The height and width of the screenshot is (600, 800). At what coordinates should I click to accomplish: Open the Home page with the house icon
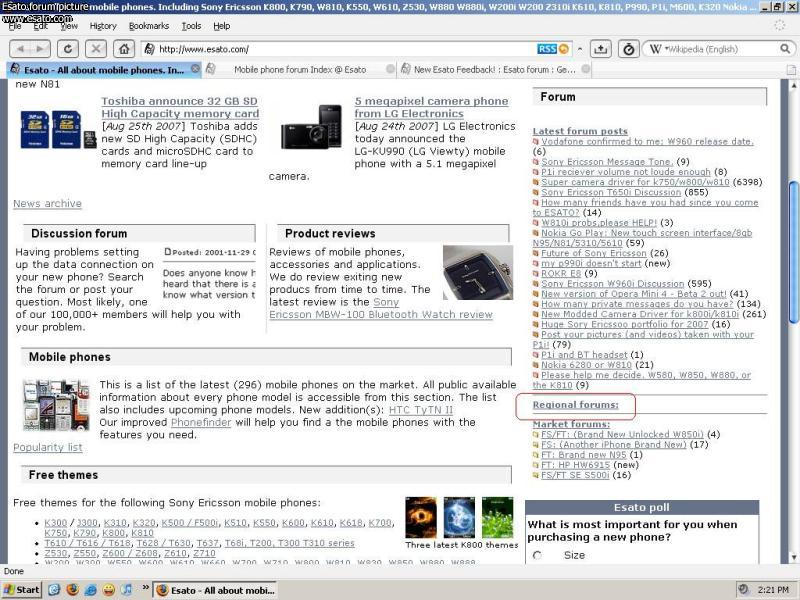pos(124,49)
